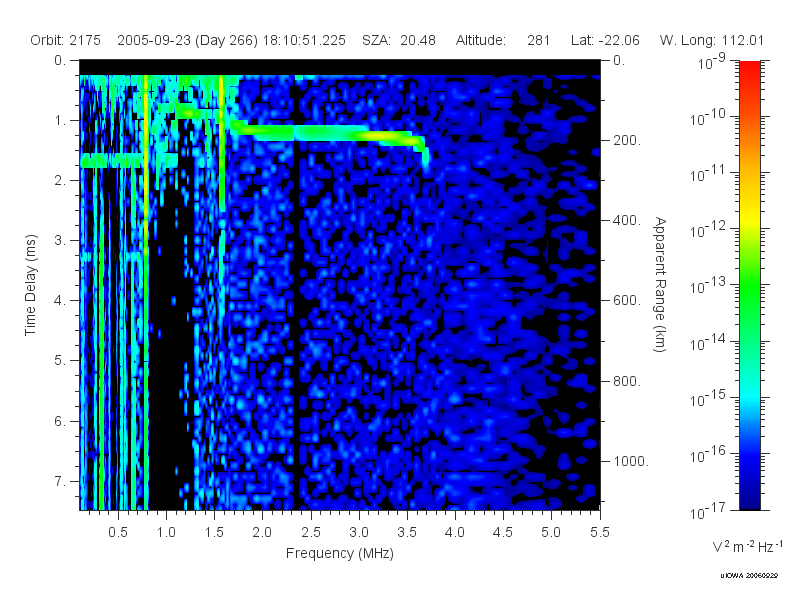Click the '7.' time delay tick label
Viewport: 800px width, 600px height.
[x=61, y=481]
